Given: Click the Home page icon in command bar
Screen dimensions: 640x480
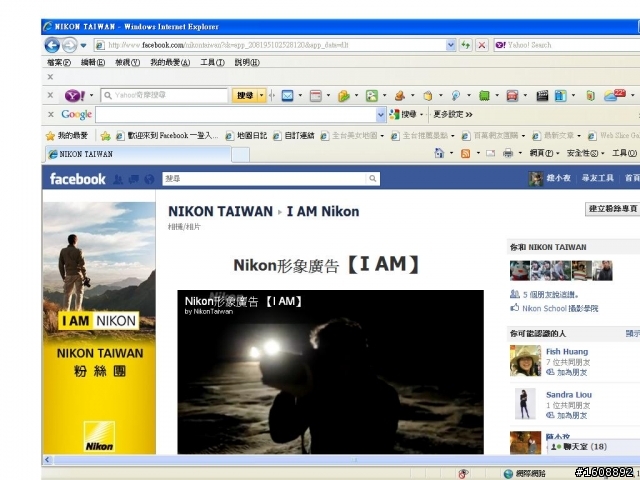Looking at the screenshot, I should pyautogui.click(x=439, y=153).
